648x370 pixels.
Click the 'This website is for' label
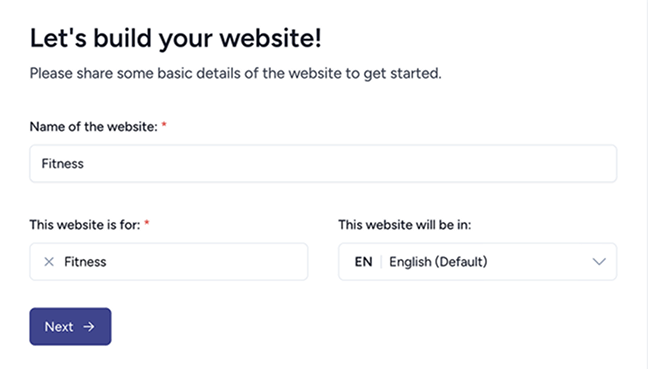pos(85,224)
